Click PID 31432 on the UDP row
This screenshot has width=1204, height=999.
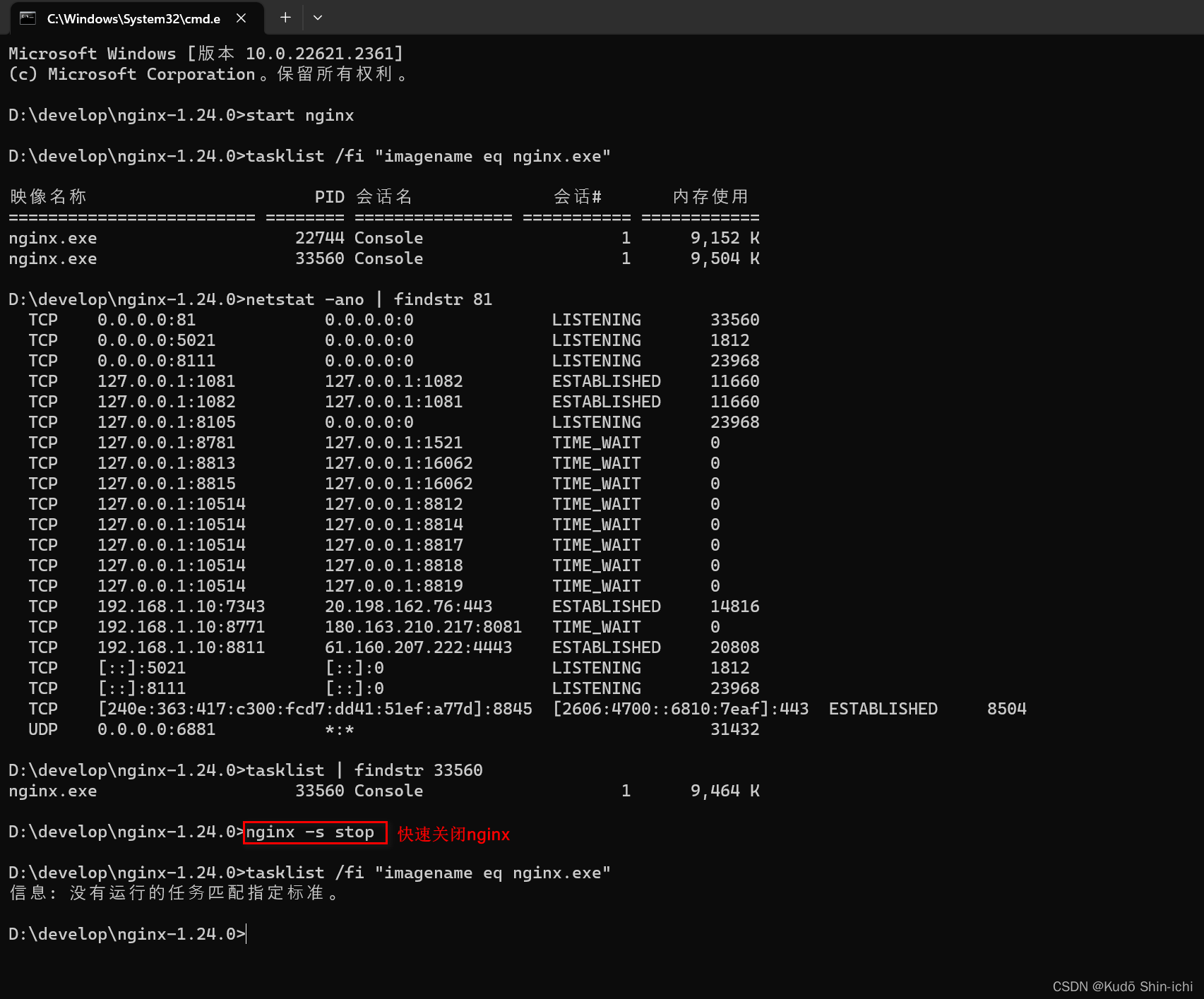pos(735,729)
